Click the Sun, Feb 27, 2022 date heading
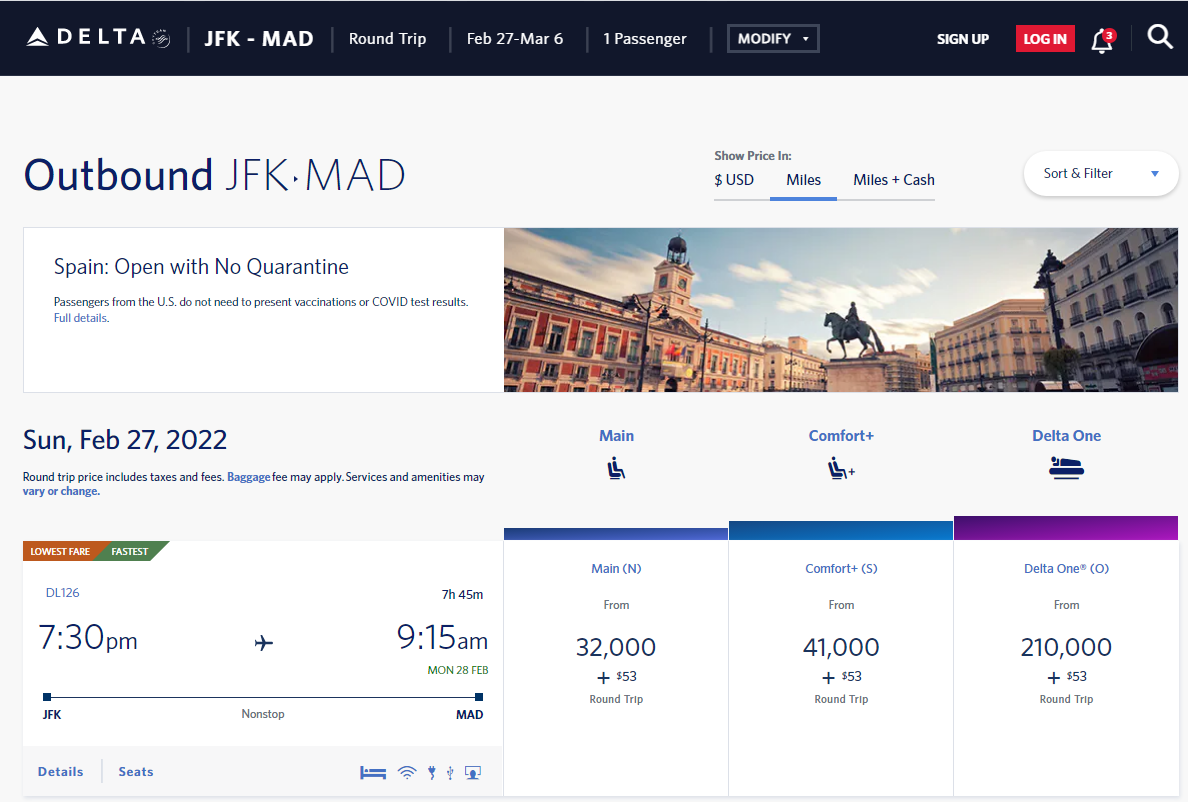 (x=125, y=440)
